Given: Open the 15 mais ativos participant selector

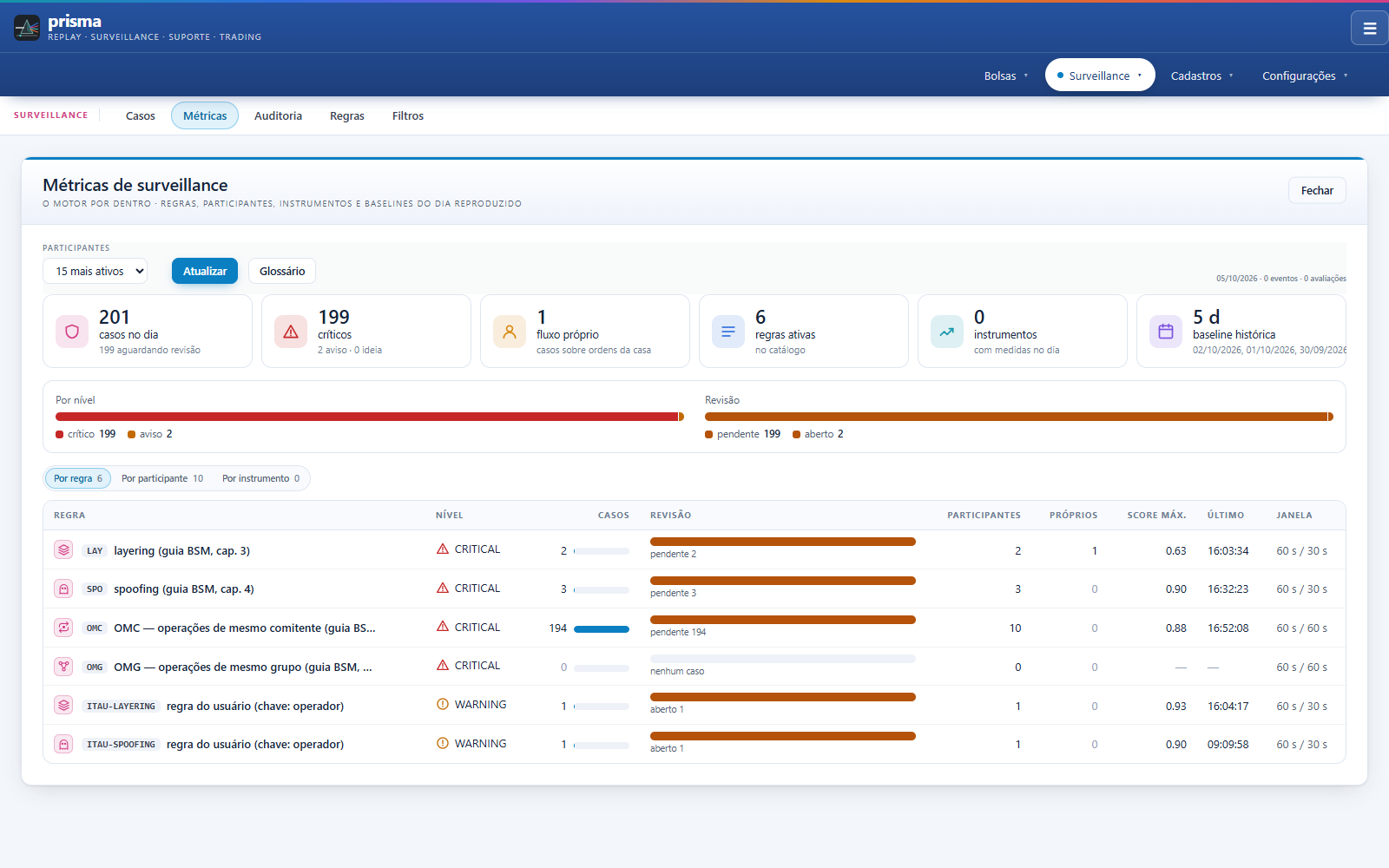Looking at the screenshot, I should tap(95, 271).
